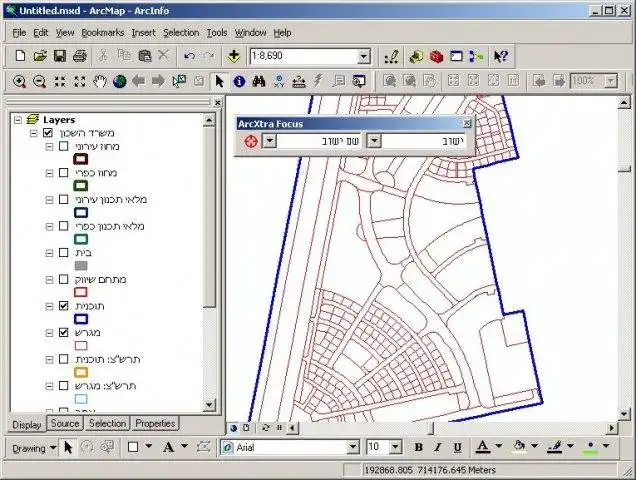The image size is (636, 480).
Task: Click the Line Color pen swatch
Action: tap(555, 447)
